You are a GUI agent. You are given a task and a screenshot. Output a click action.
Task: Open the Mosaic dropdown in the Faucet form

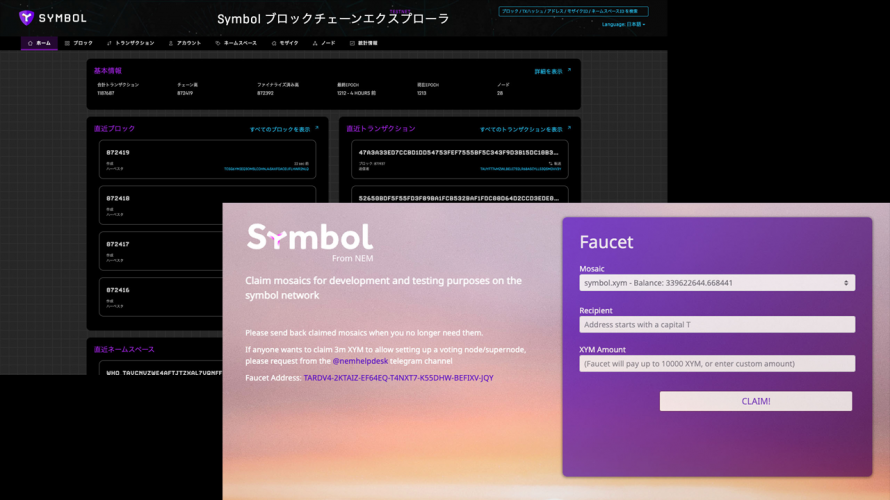point(717,283)
